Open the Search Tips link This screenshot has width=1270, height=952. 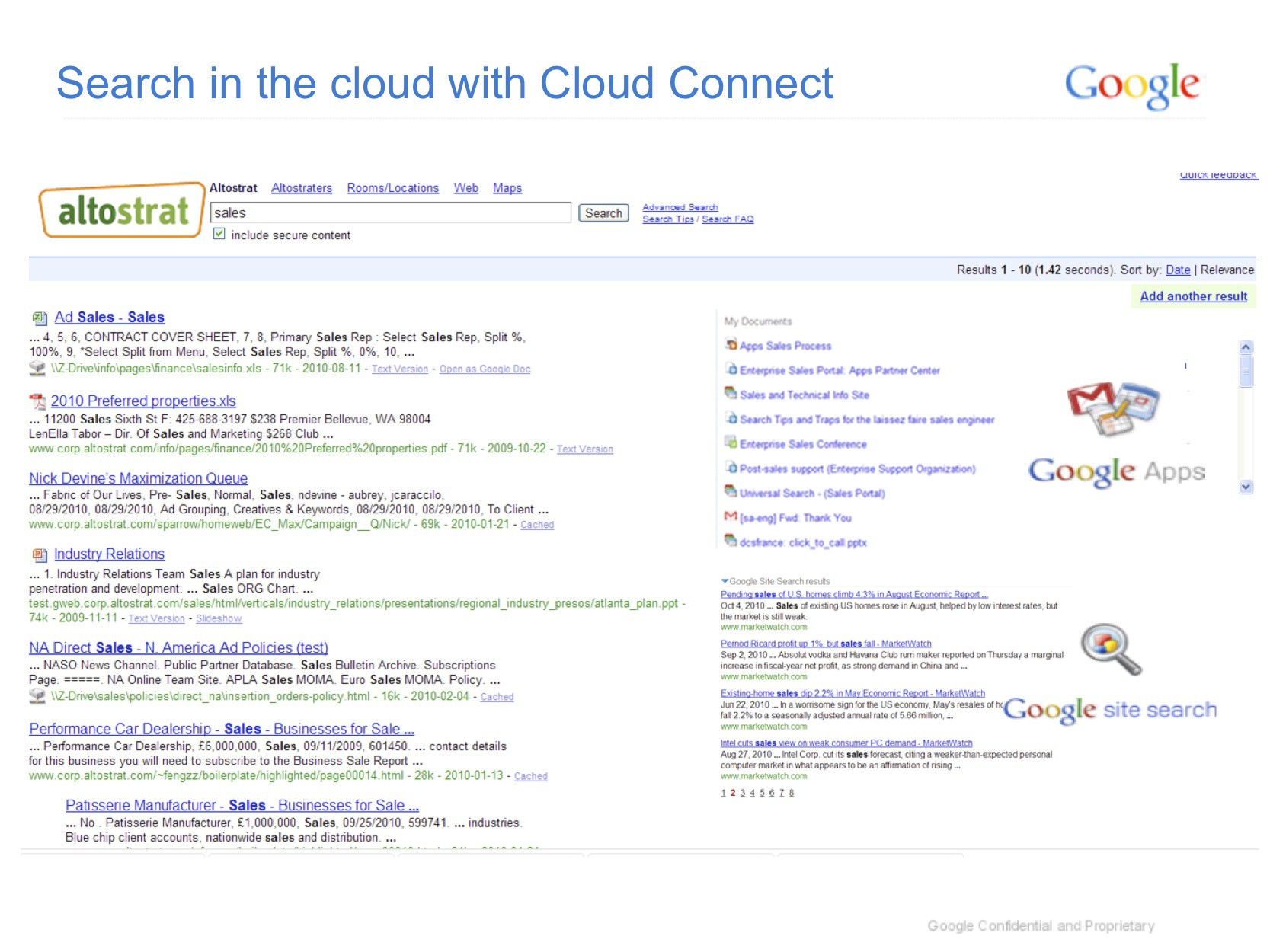[x=668, y=219]
